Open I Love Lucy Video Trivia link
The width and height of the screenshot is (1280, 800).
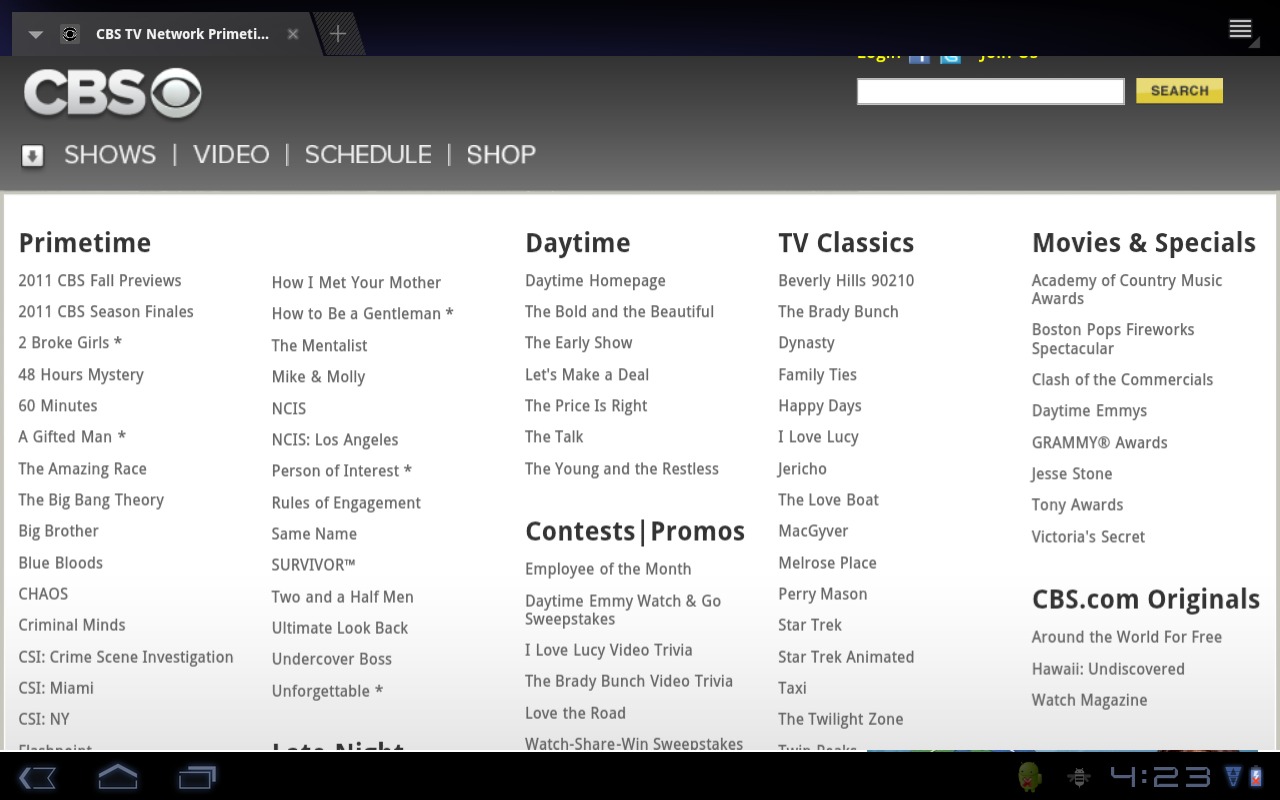point(609,650)
